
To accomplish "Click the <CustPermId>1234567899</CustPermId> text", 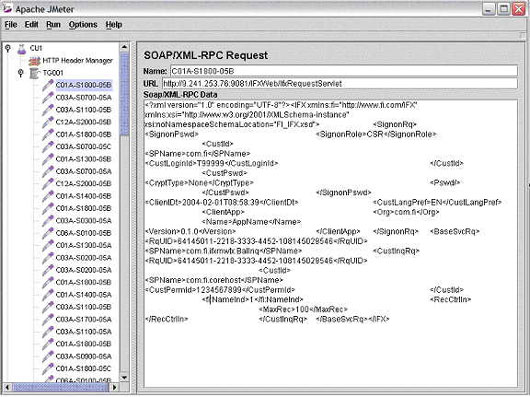I will (220, 290).
